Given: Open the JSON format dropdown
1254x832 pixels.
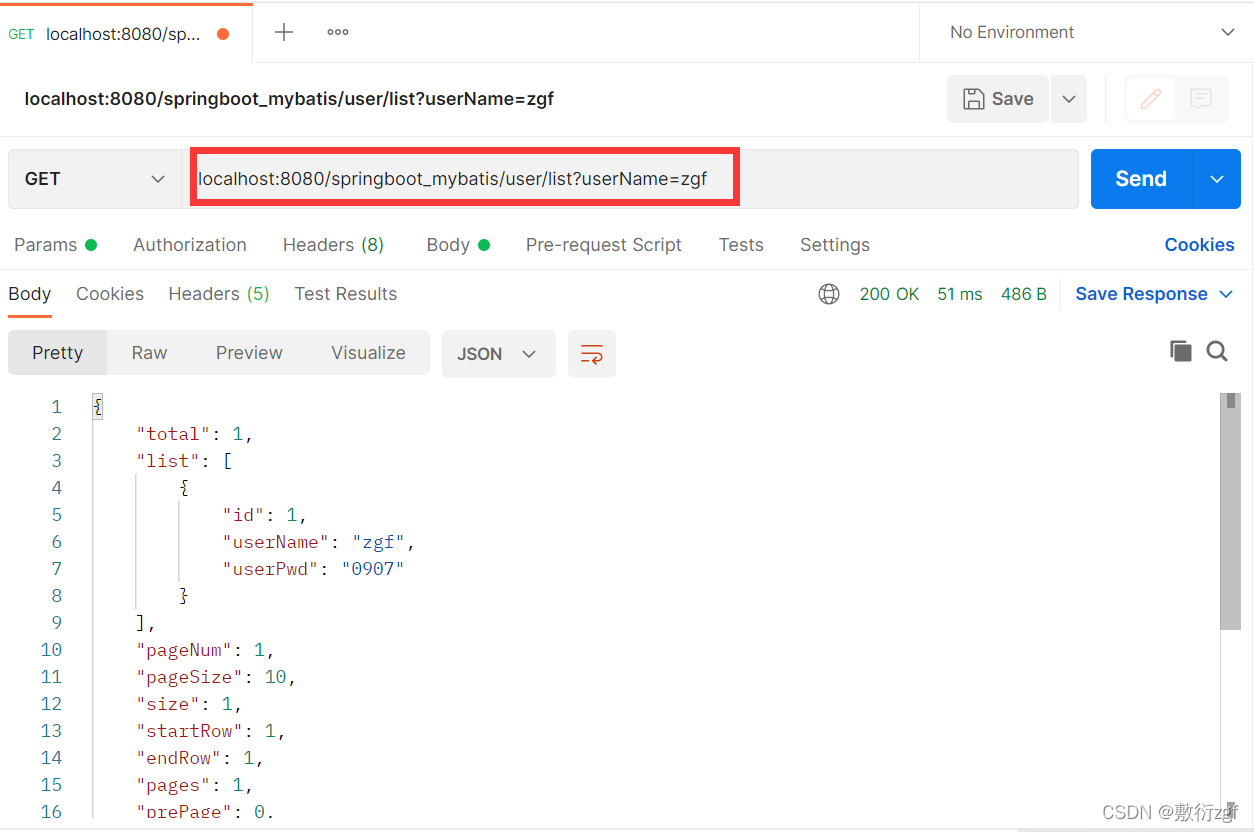Looking at the screenshot, I should 498,354.
